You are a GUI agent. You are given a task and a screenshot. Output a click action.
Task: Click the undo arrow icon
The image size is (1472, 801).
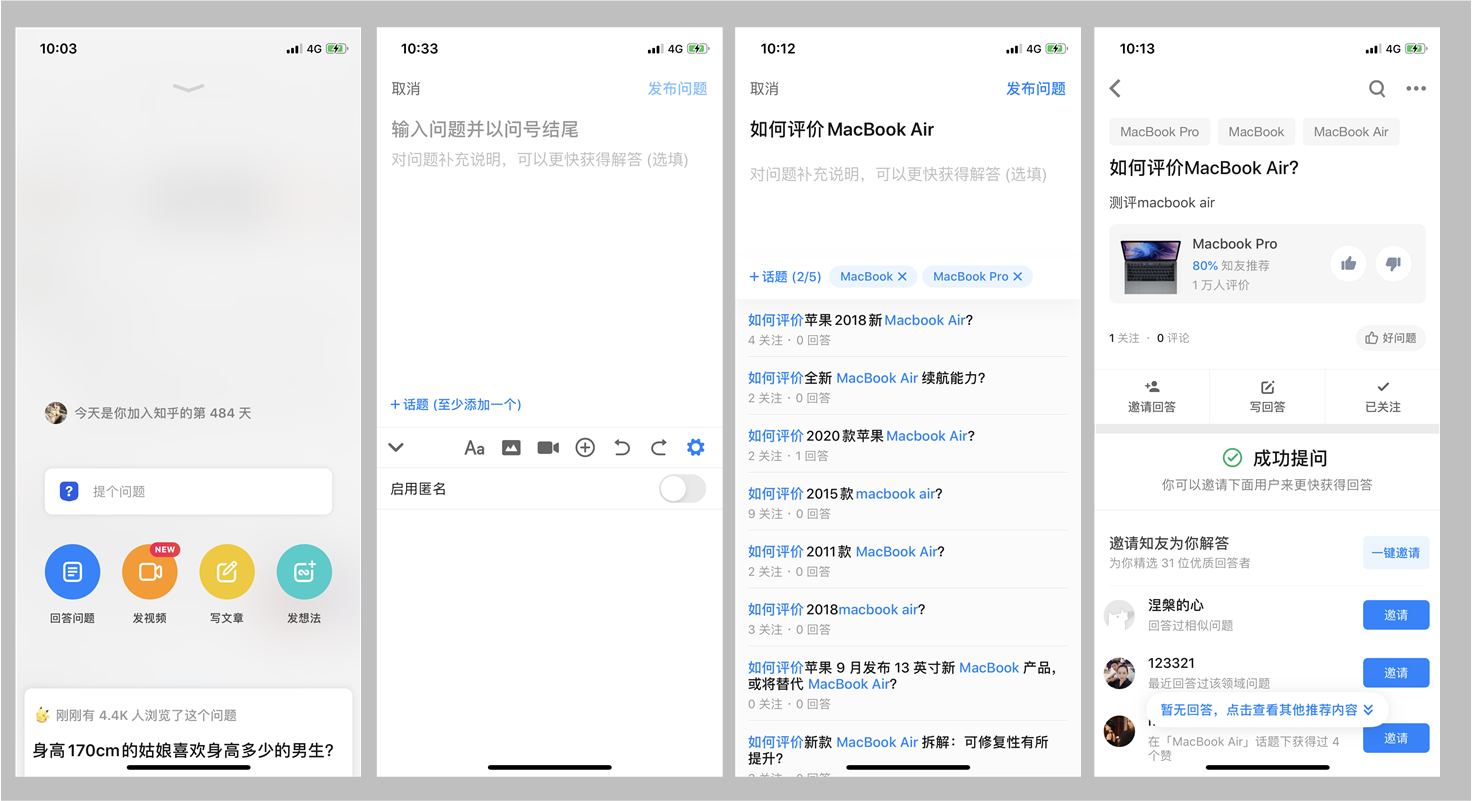(622, 448)
